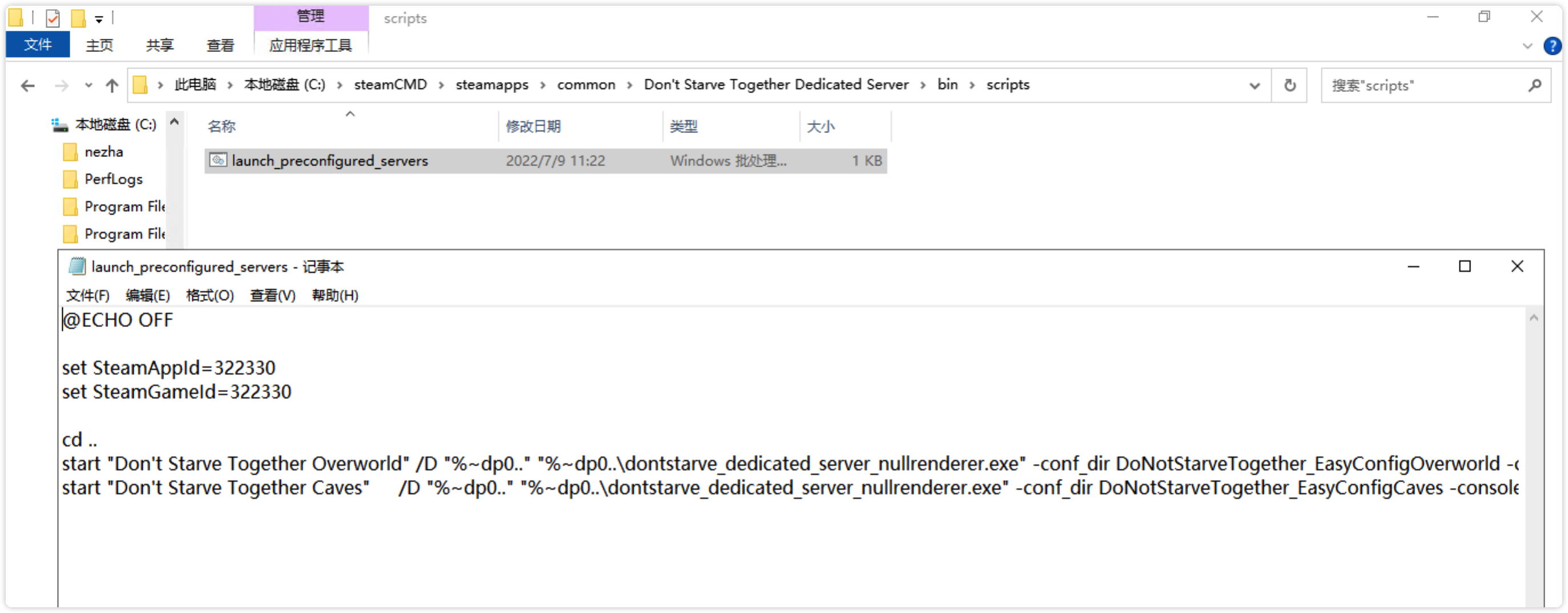1568x613 pixels.
Task: Go back with the left arrow button
Action: tap(28, 86)
